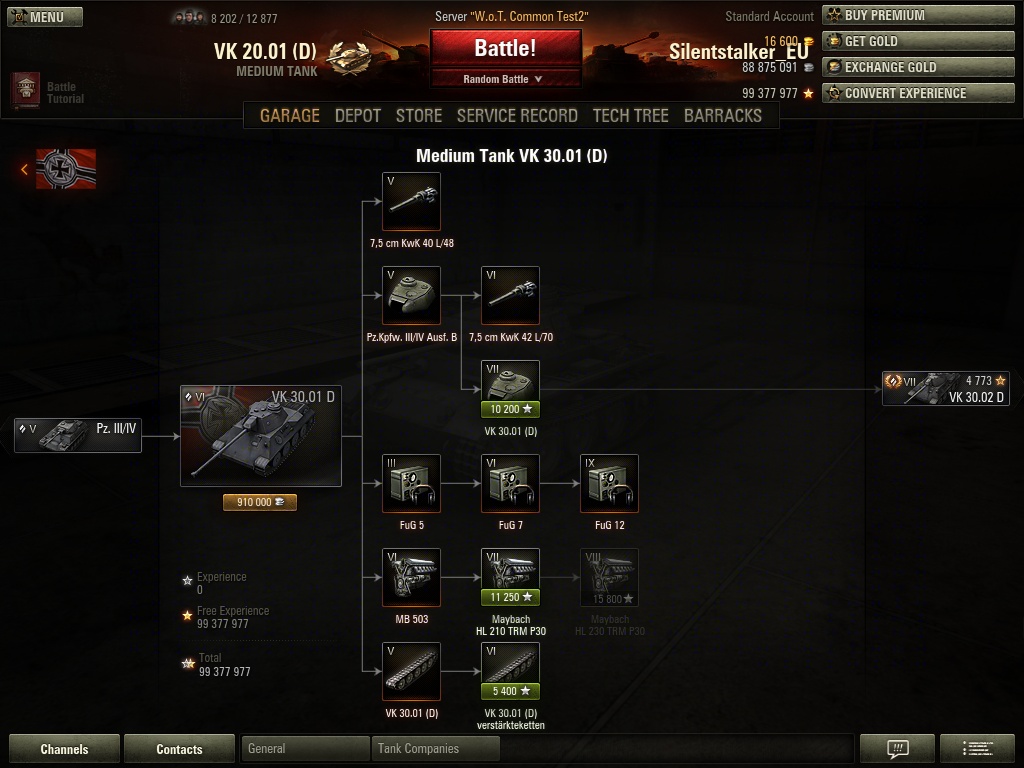Select the VK 30.01 (D) suspension tracks
Screen dimensions: 1024x768
(411, 671)
